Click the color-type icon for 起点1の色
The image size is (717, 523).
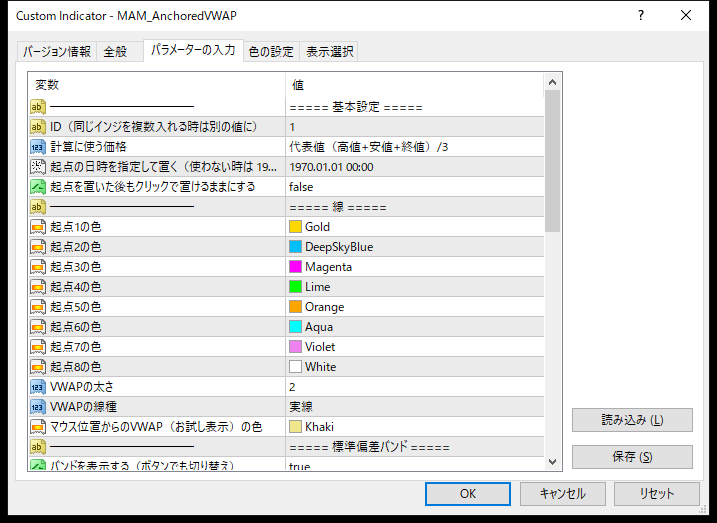click(38, 227)
